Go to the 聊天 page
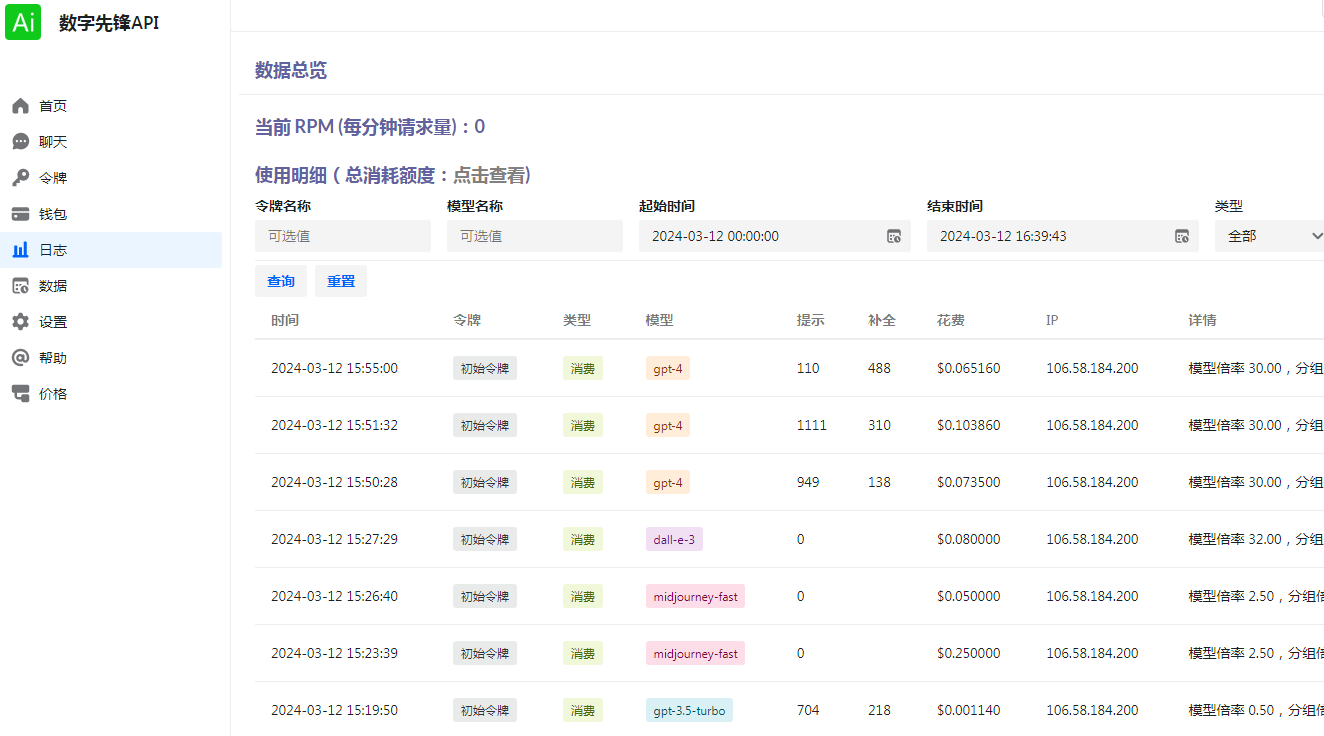 click(x=111, y=142)
